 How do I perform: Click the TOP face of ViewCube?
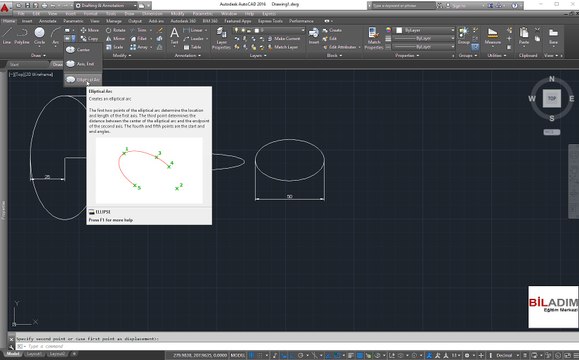click(x=552, y=98)
